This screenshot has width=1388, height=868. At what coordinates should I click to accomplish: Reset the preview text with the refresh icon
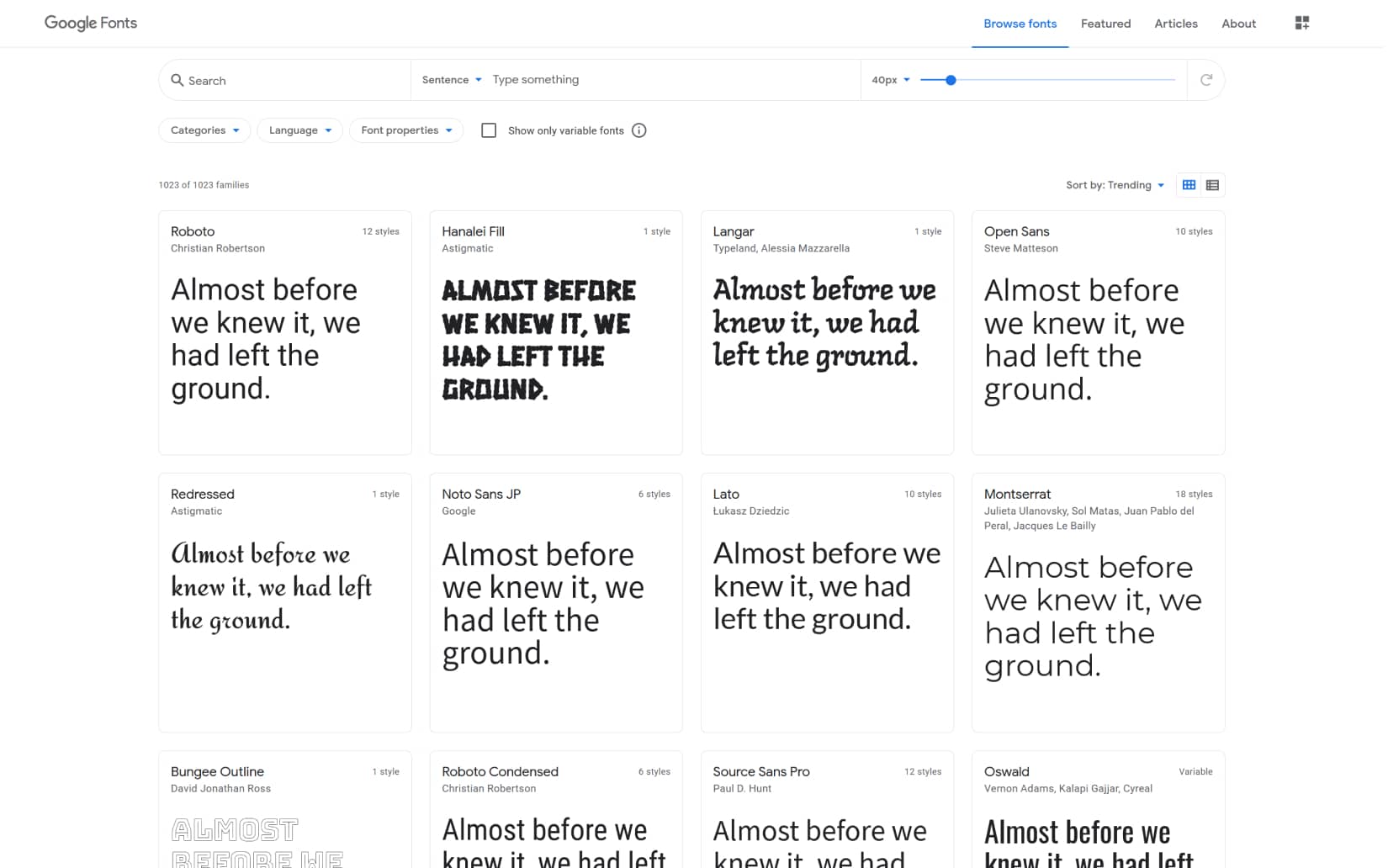point(1206,79)
